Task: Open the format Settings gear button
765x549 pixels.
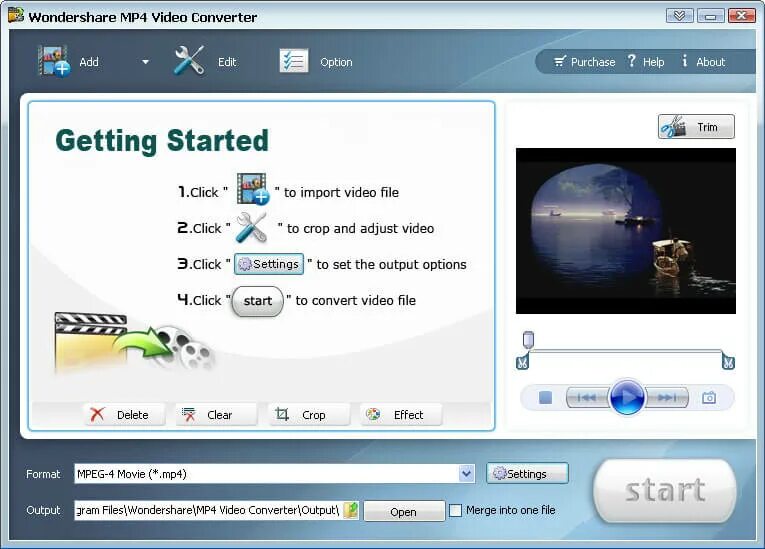Action: 527,473
